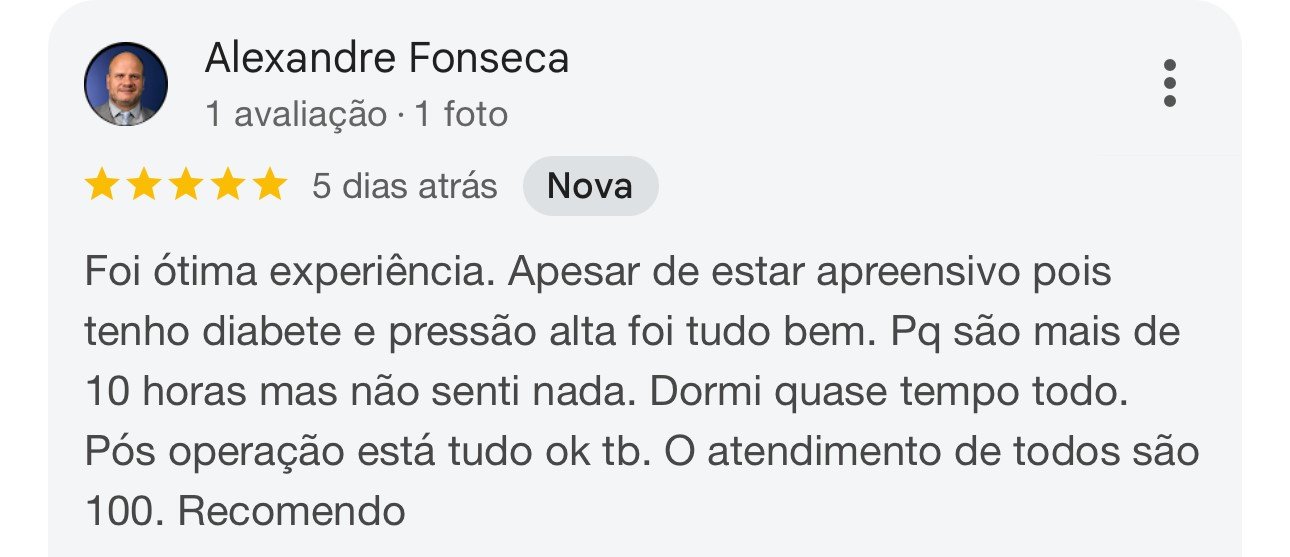Click the "Foi ótima experiência" opening sentence

(x=288, y=273)
